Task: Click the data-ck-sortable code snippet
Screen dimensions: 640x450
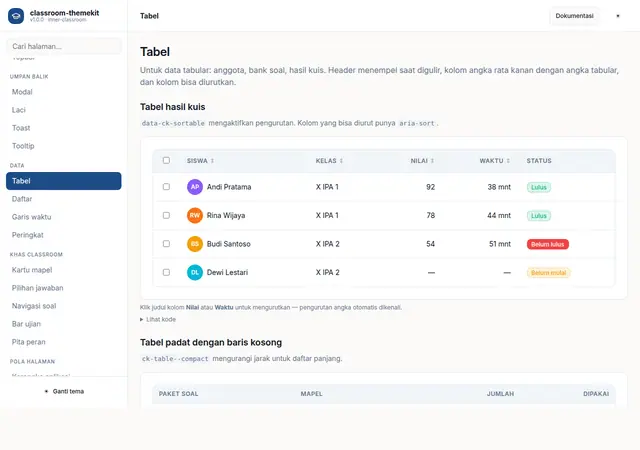Action: [x=173, y=123]
